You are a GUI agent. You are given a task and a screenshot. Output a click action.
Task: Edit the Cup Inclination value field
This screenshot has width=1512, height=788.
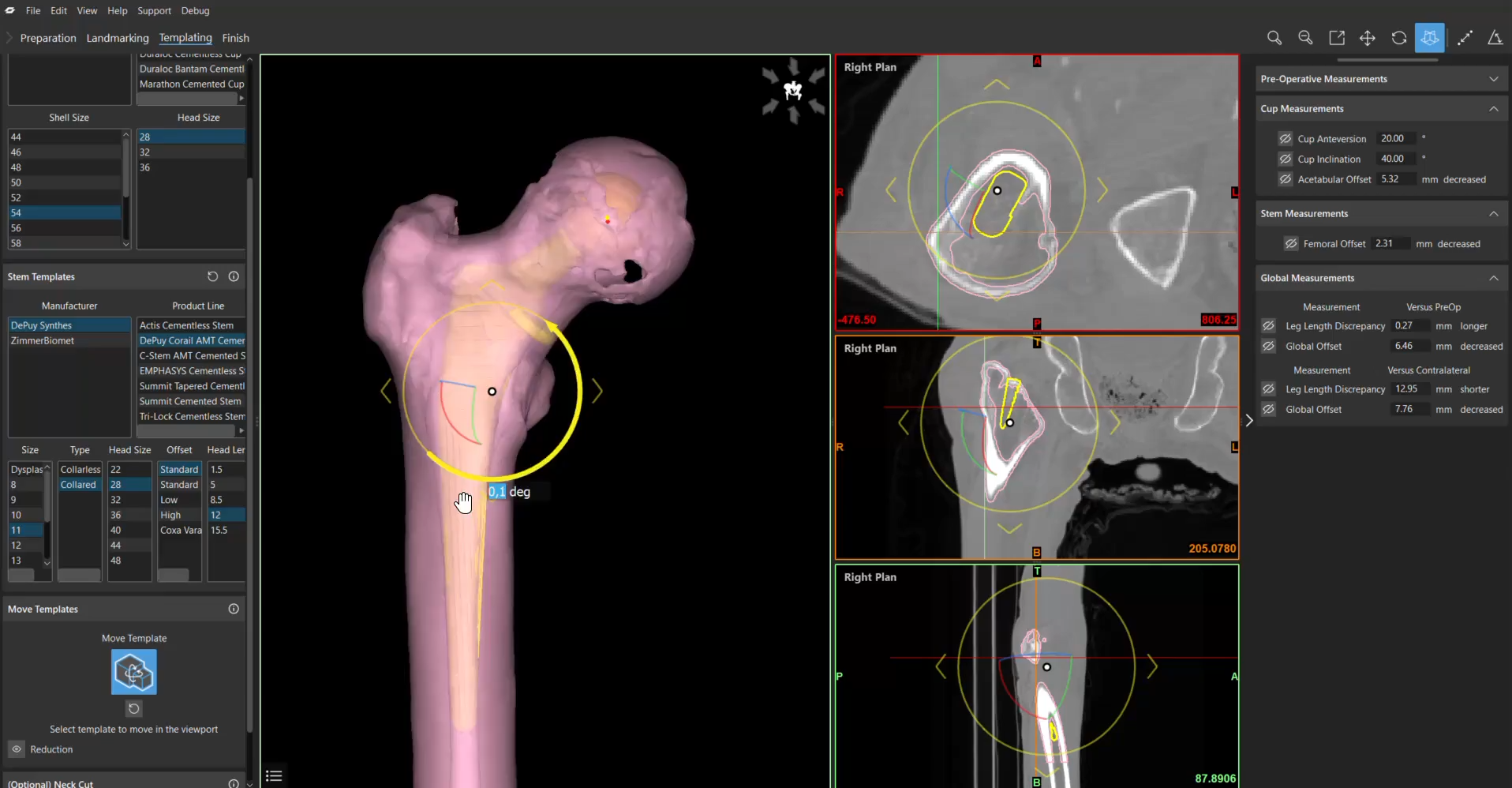pos(1395,159)
